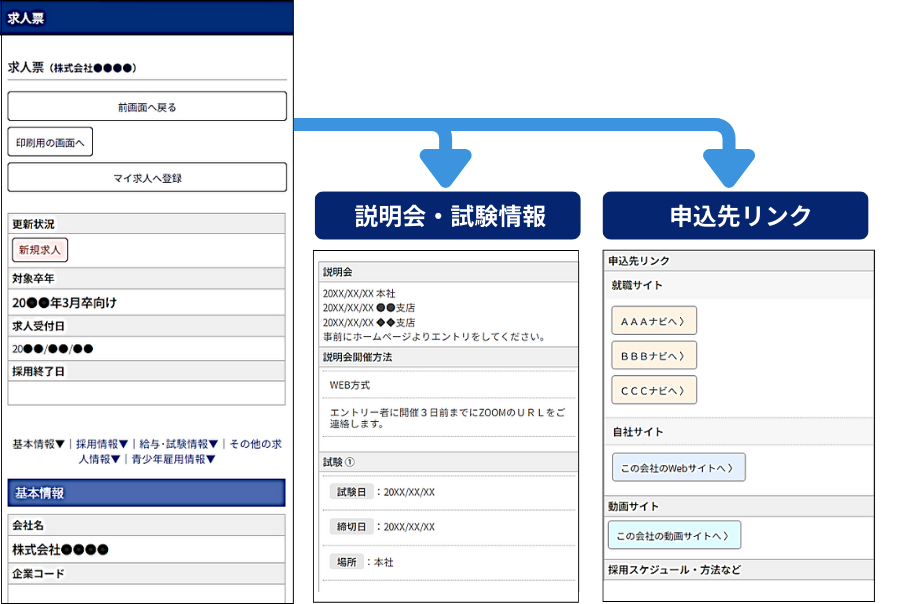Viewport: 905px width, 604px height.
Task: Open the ＣＣＣナビへ job site link
Action: (x=653, y=390)
